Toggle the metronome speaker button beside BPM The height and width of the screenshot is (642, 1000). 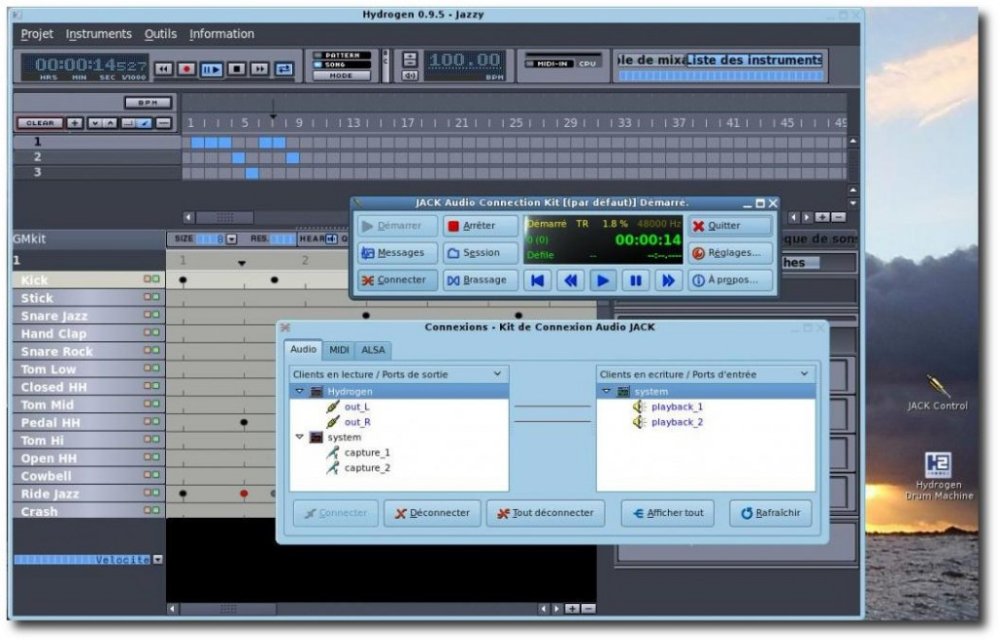pyautogui.click(x=410, y=76)
